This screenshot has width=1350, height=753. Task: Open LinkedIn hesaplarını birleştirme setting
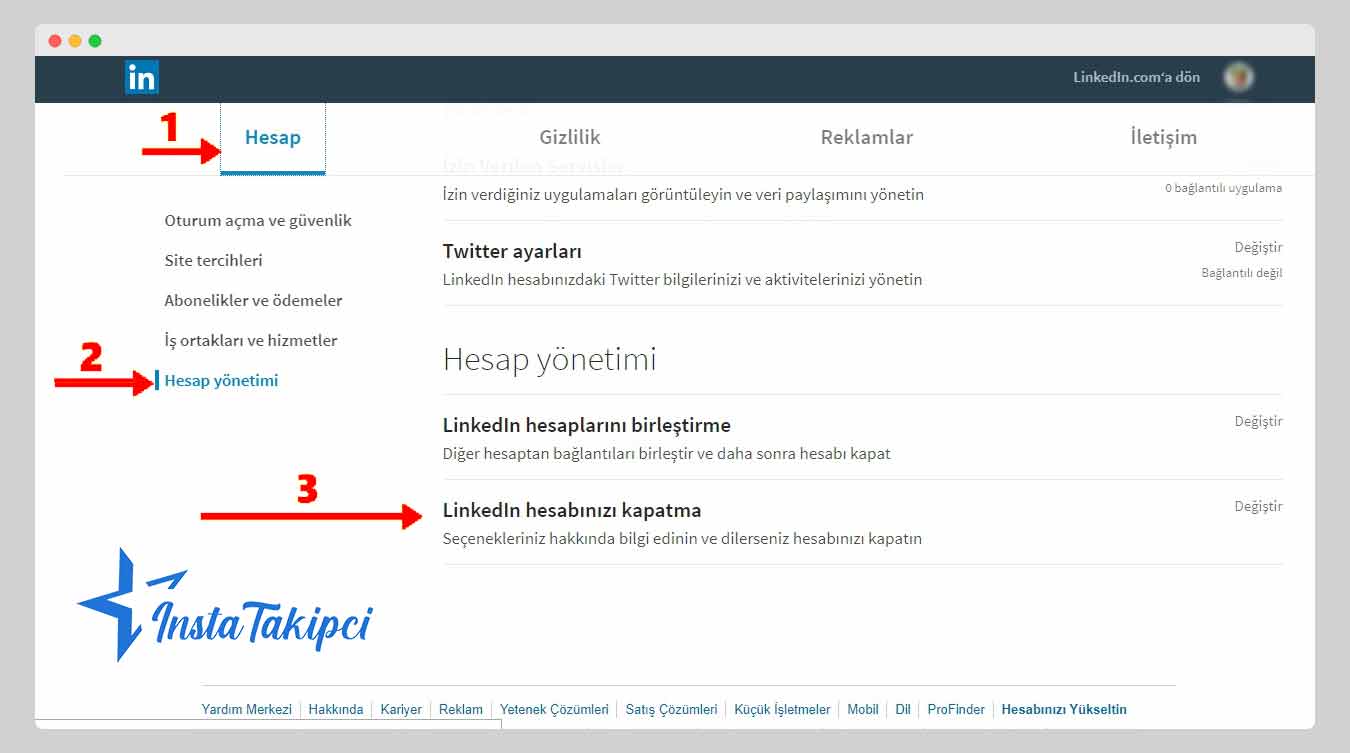[x=863, y=437]
